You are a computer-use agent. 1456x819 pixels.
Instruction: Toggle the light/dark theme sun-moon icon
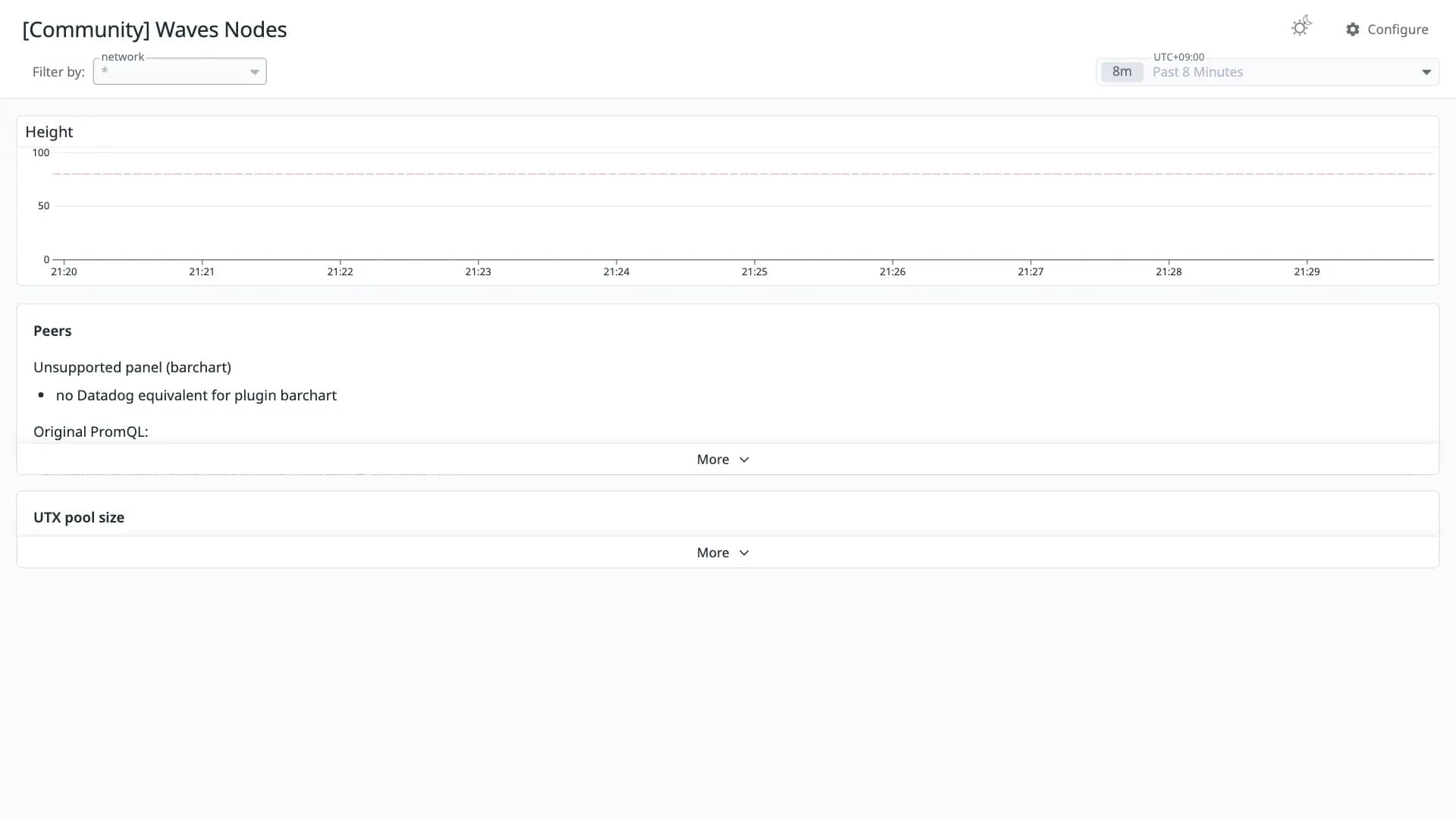[x=1301, y=27]
